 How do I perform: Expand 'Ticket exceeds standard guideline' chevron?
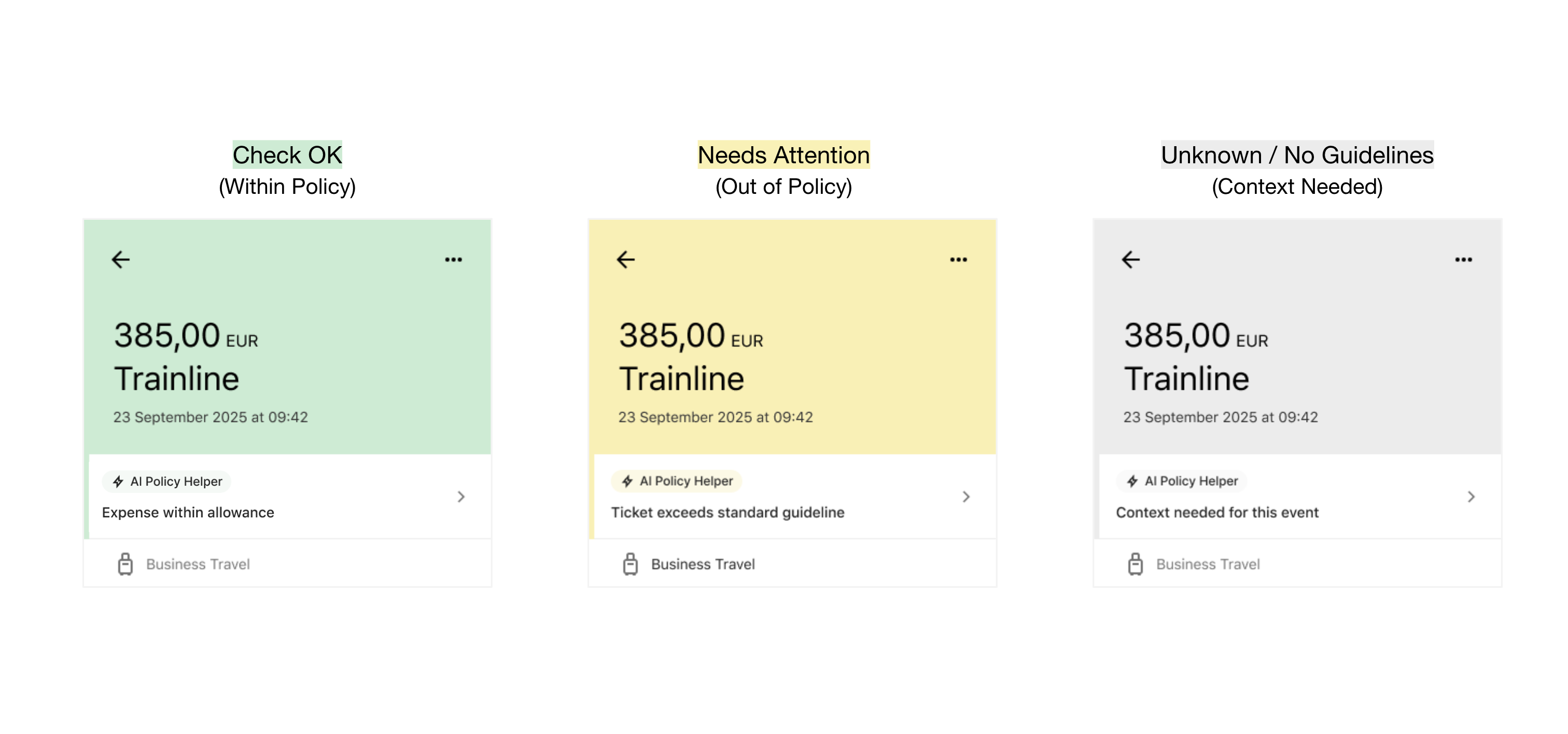(966, 497)
